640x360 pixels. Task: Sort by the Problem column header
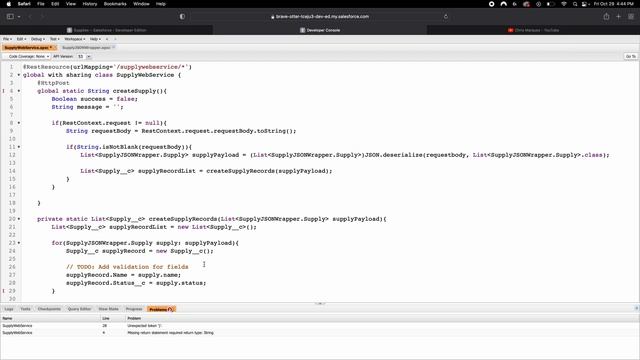point(382,318)
